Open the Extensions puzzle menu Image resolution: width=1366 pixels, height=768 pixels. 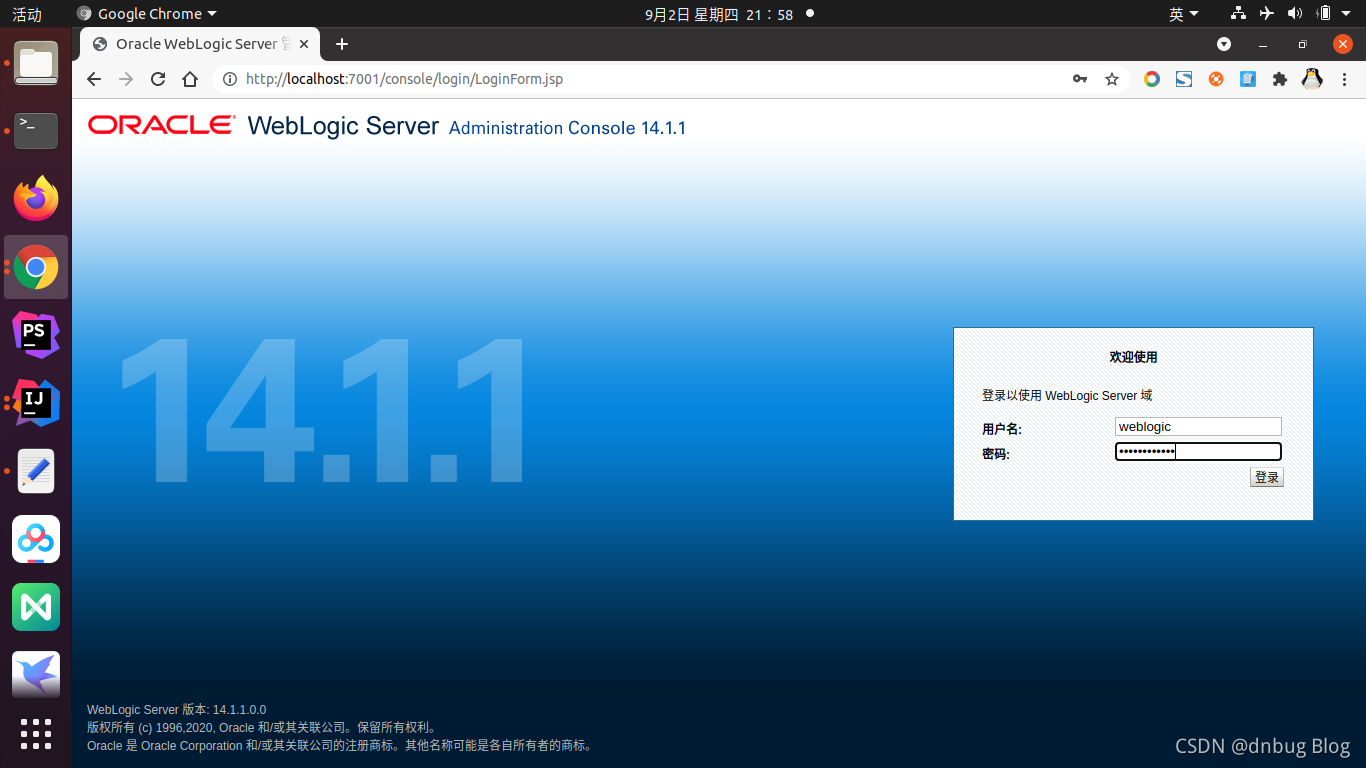pyautogui.click(x=1280, y=79)
